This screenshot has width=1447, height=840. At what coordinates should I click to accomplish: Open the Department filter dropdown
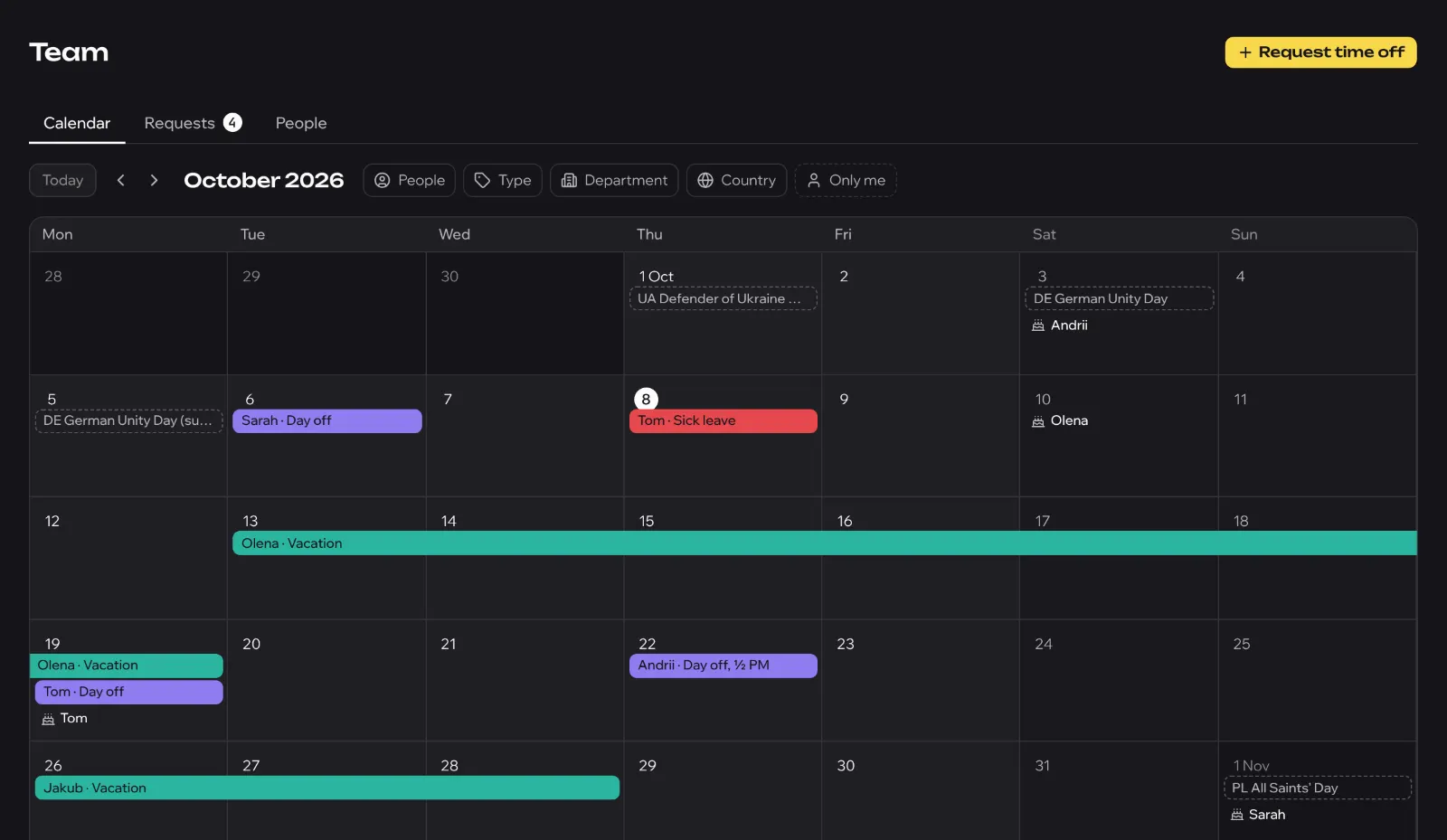coord(614,180)
